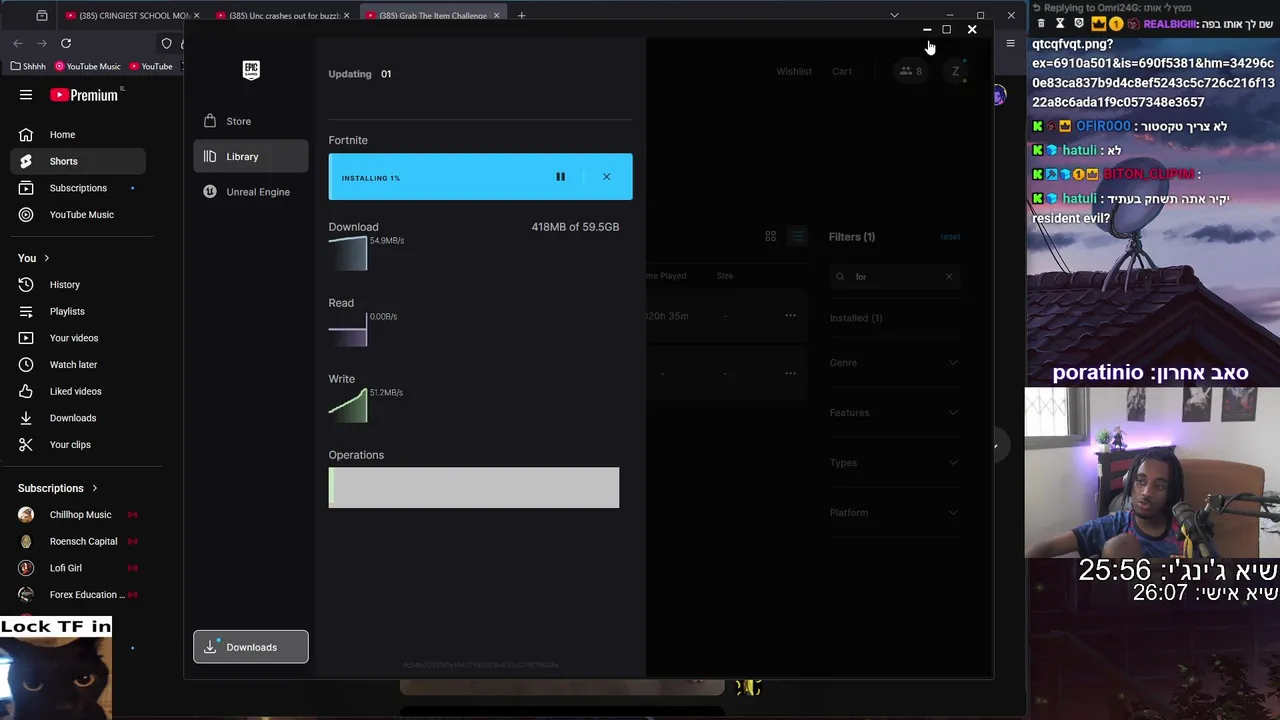The height and width of the screenshot is (720, 1280).
Task: Open the Firefox View icon before tabs
Action: 41,16
